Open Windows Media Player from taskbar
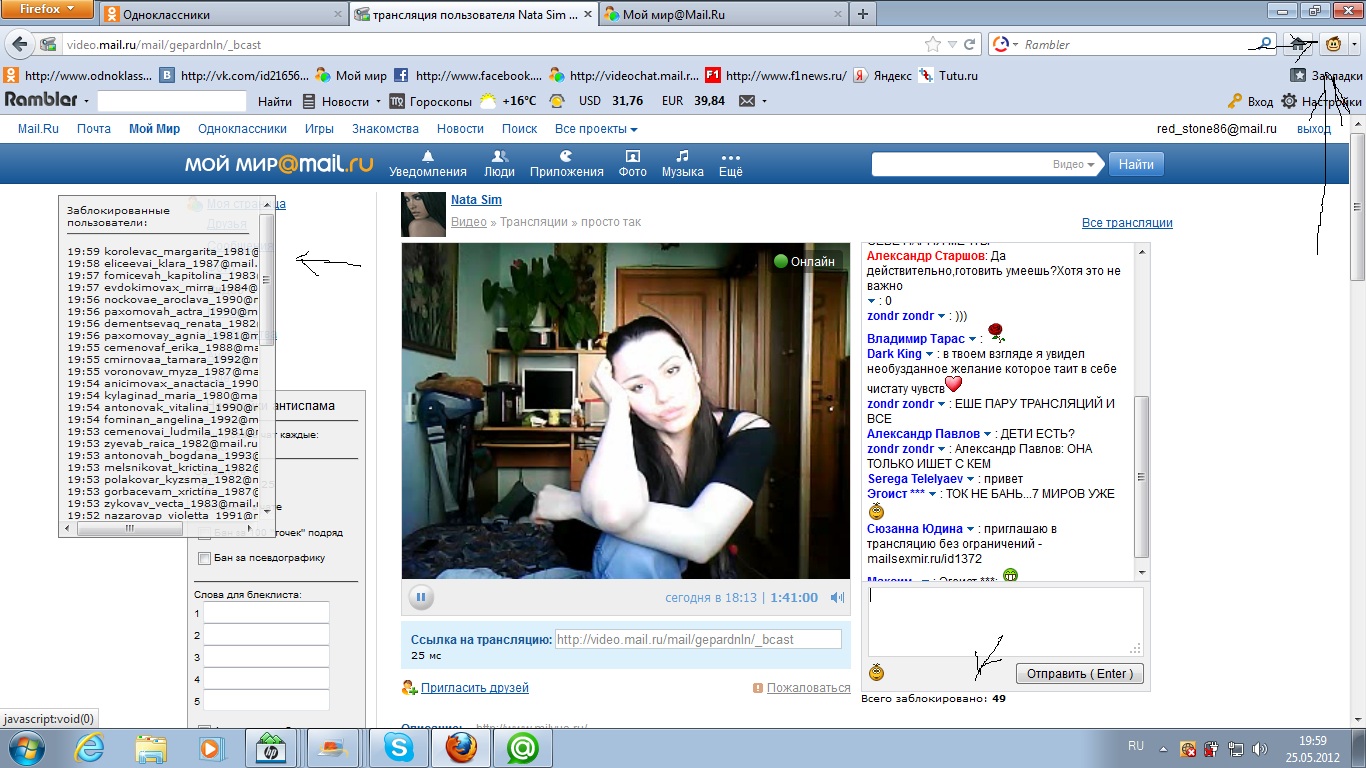 coord(209,747)
